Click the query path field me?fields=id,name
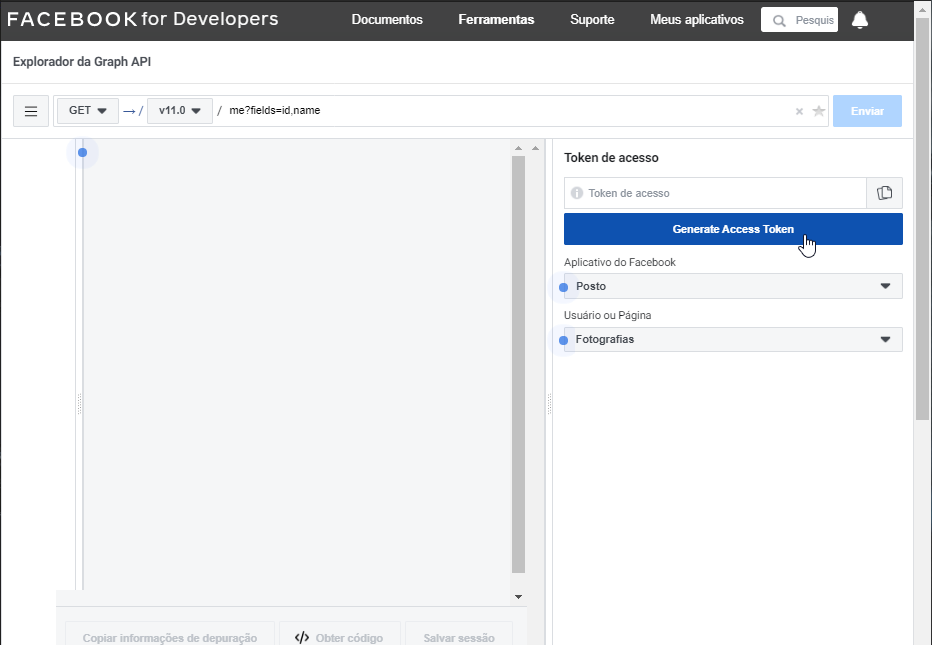Viewport: 932px width, 645px height. point(508,111)
